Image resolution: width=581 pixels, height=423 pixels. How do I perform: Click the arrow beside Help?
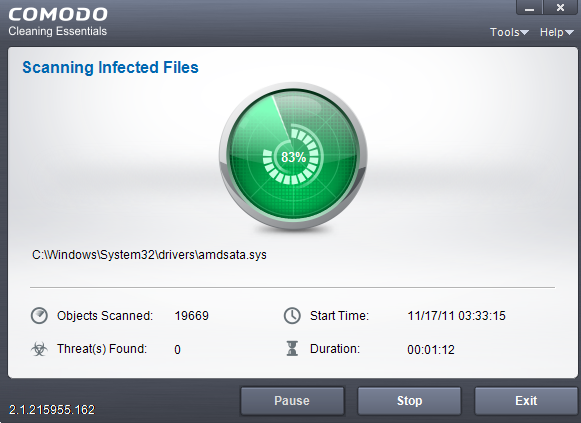569,33
